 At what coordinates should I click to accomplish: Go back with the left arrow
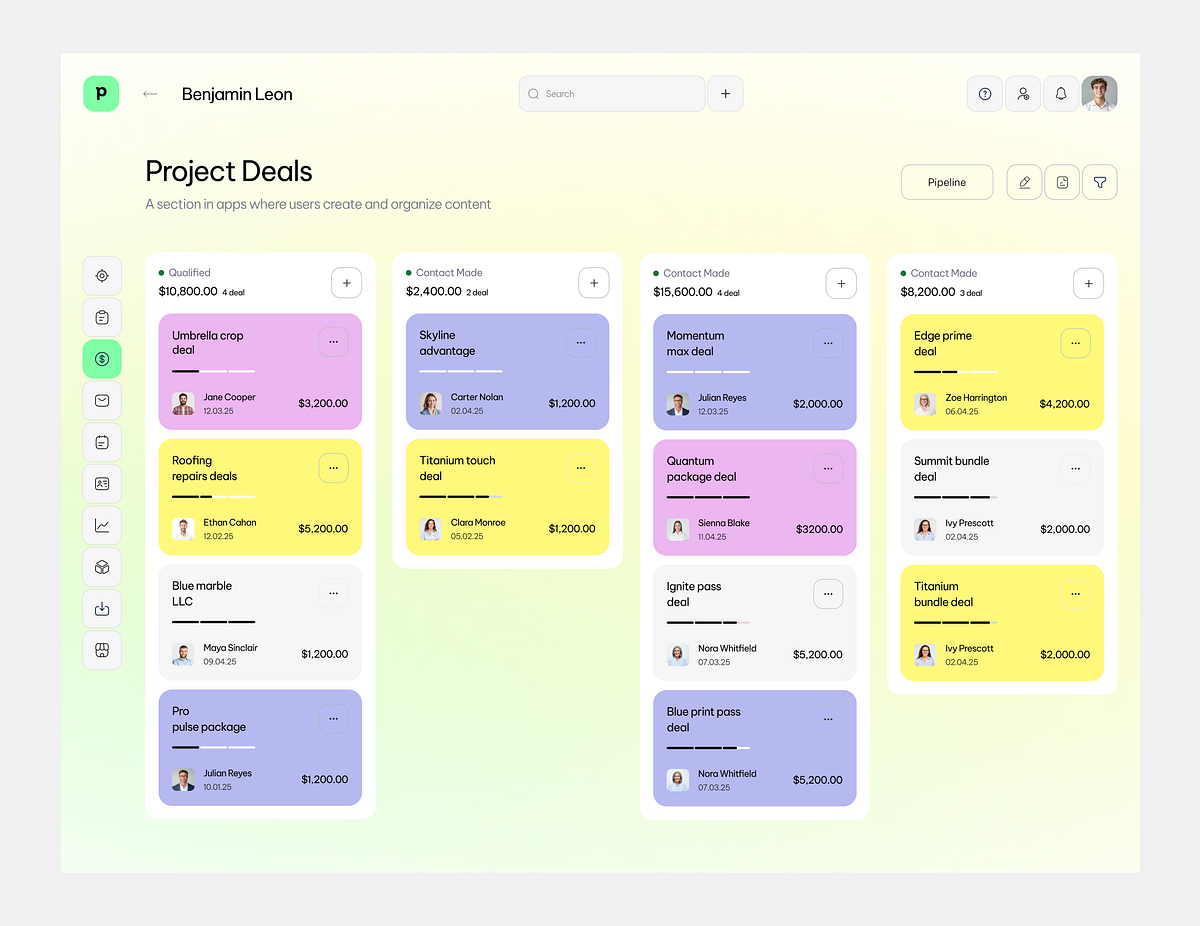pyautogui.click(x=150, y=94)
